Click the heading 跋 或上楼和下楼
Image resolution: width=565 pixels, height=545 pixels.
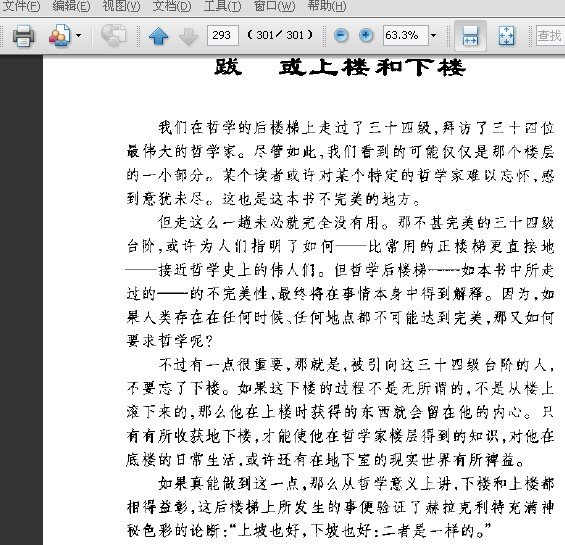[x=340, y=67]
